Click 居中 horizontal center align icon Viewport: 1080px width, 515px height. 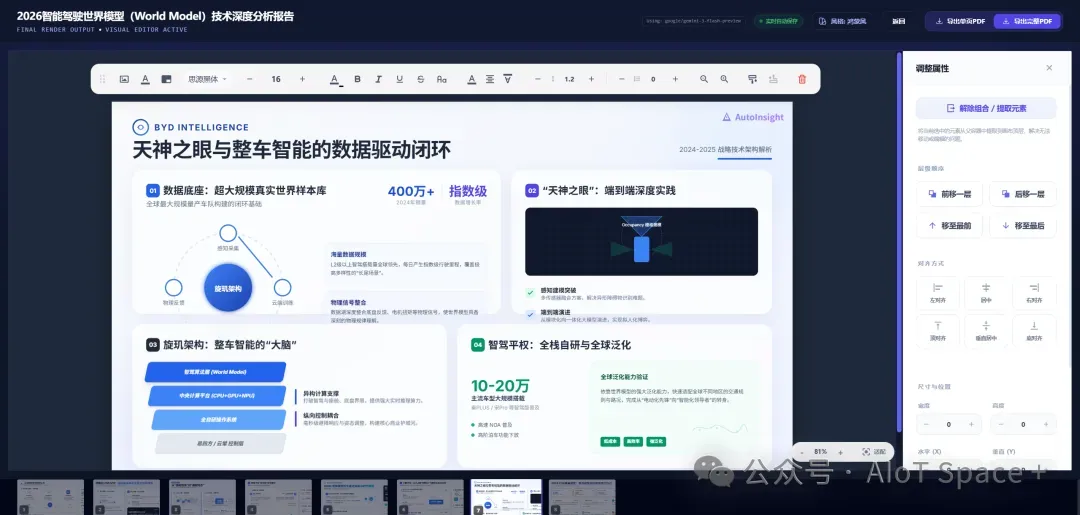(986, 293)
